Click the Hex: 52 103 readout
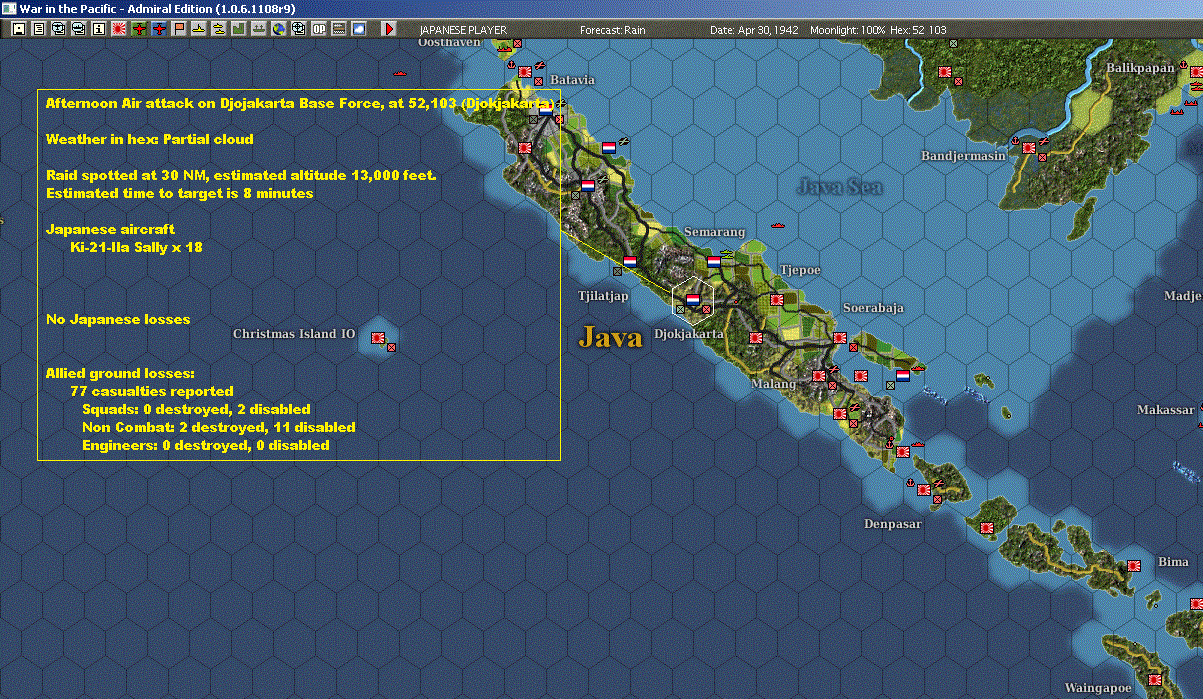Viewport: 1203px width, 699px height. tap(918, 30)
